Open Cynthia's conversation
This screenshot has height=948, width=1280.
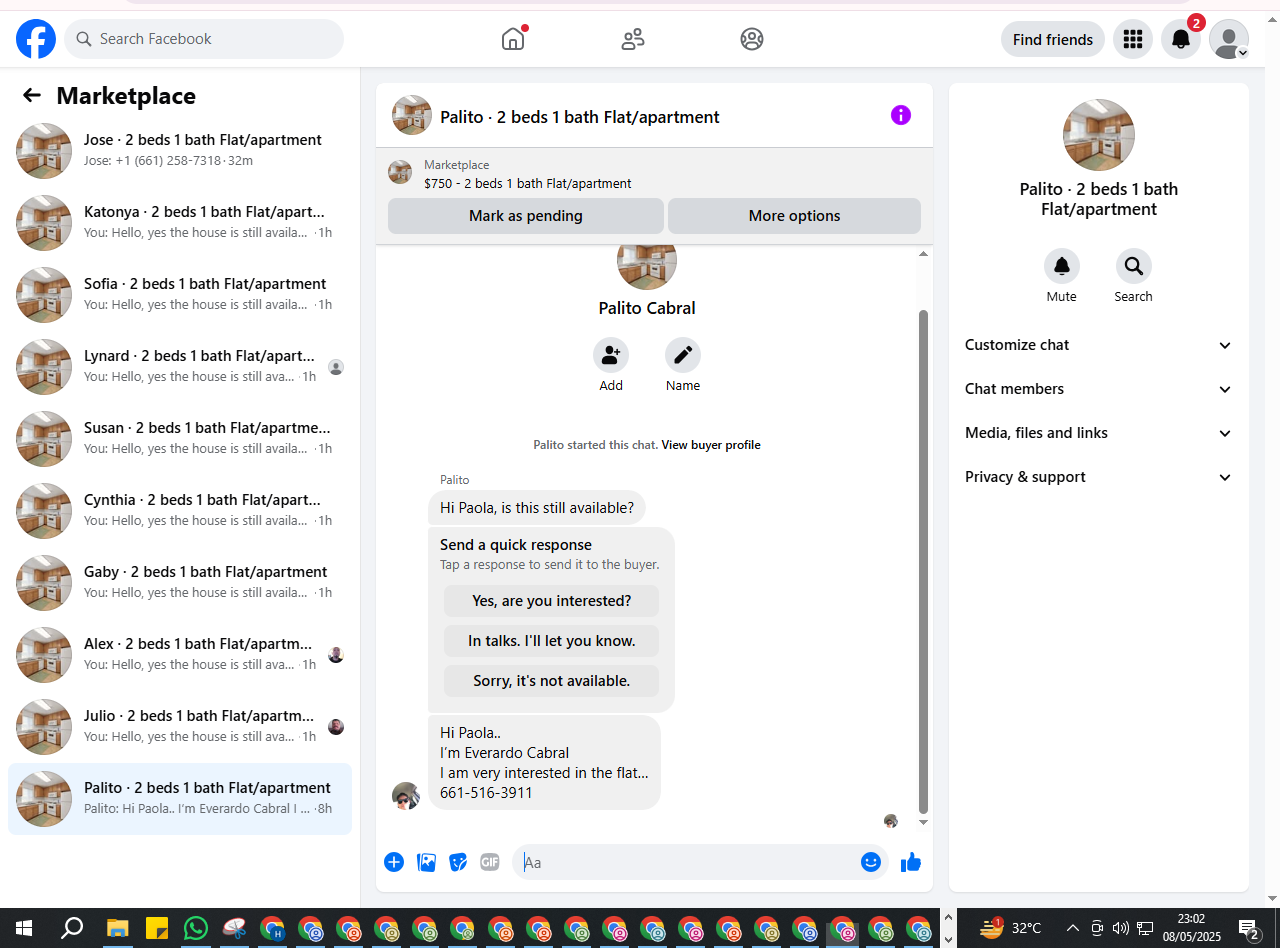pos(180,510)
